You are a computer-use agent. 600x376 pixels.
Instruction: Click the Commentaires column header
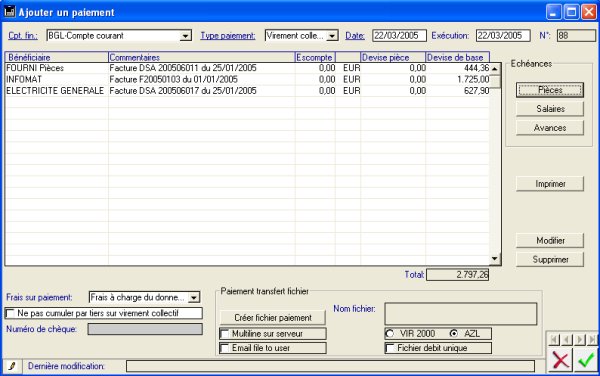(202, 57)
